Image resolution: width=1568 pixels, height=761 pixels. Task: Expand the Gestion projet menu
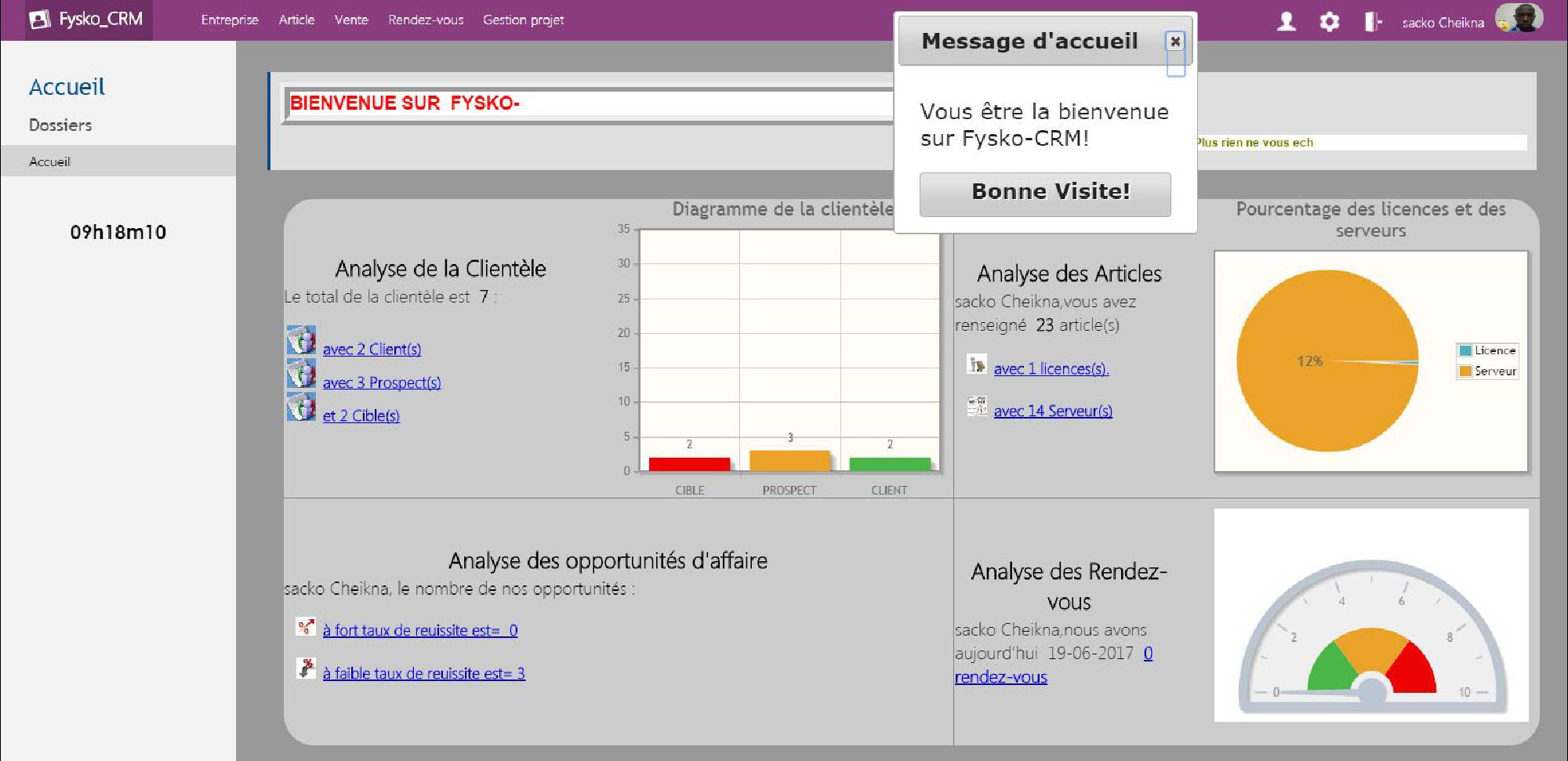[x=523, y=20]
